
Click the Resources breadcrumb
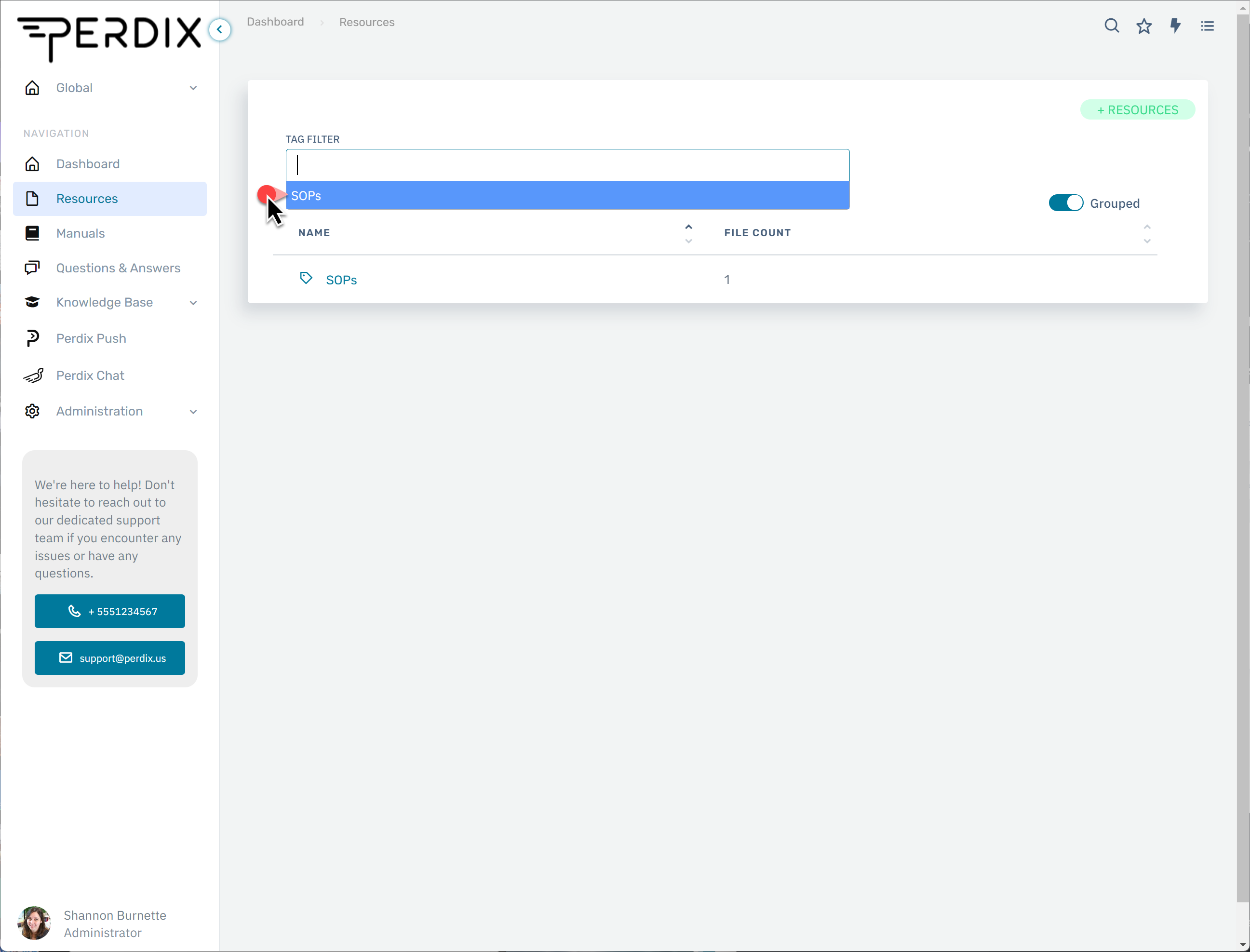pos(367,22)
